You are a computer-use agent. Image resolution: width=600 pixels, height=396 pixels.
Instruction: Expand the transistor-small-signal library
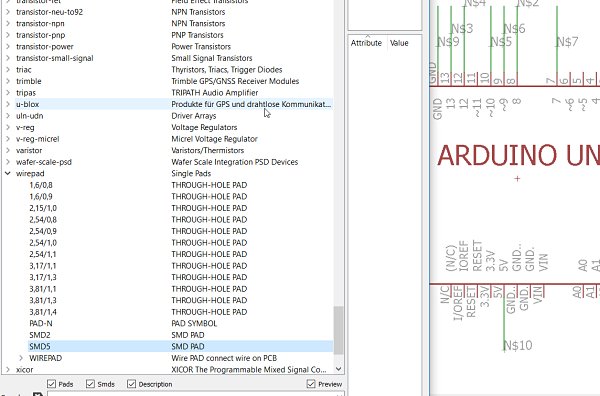pyautogui.click(x=8, y=58)
